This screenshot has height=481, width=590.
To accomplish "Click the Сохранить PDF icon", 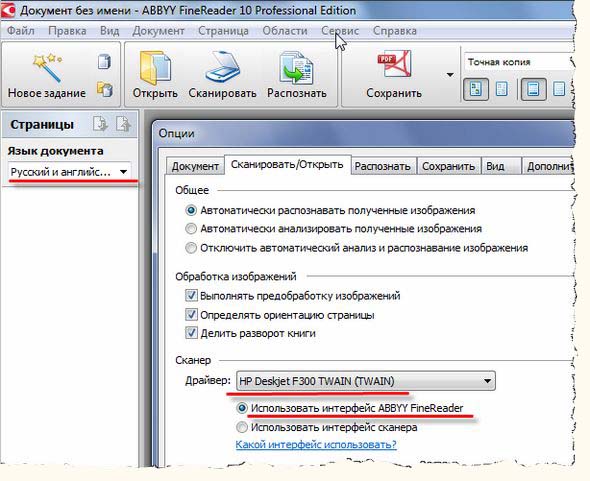I will point(394,64).
